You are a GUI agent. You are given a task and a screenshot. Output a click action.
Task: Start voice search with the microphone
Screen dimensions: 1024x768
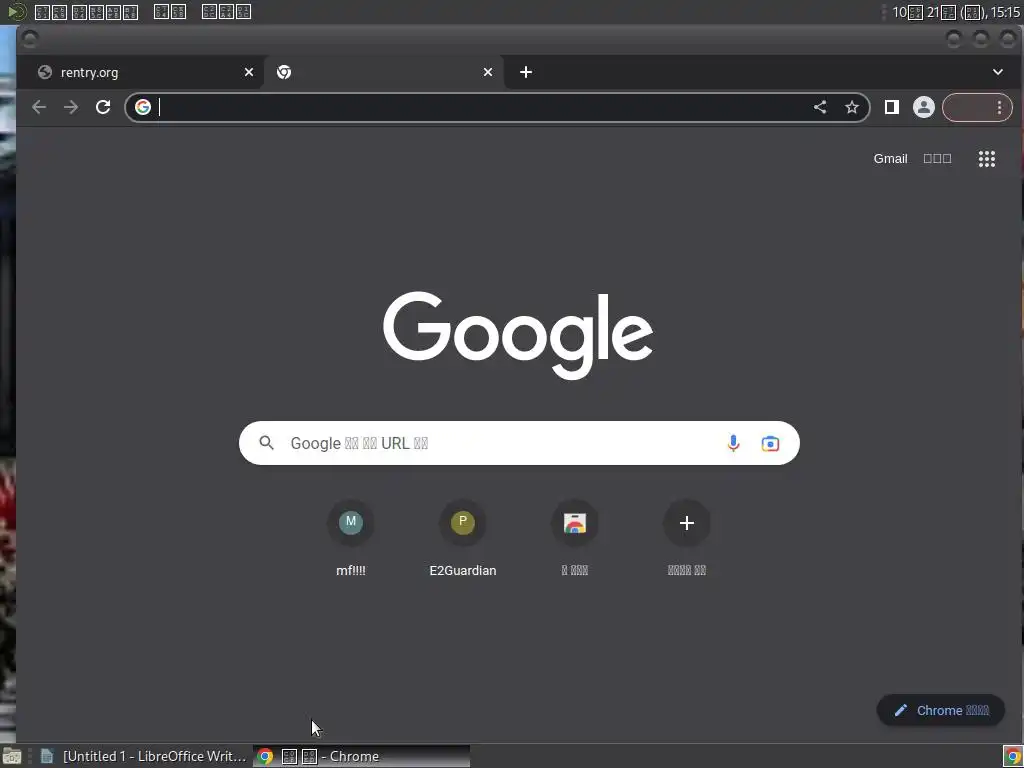(x=733, y=443)
